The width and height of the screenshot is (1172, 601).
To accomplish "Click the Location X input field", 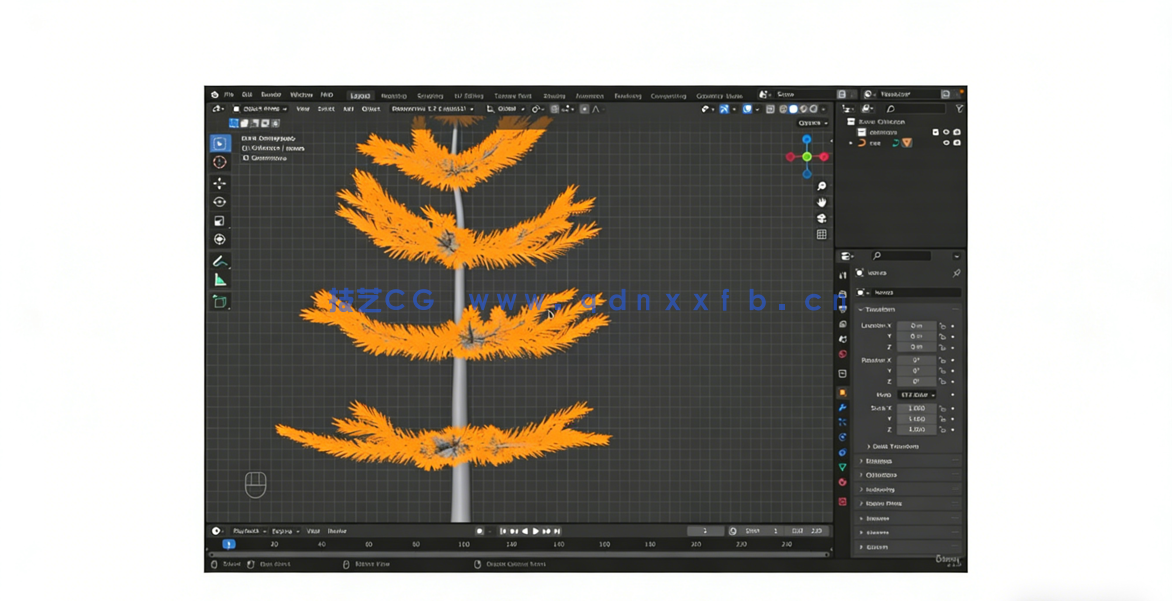I will pos(916,326).
